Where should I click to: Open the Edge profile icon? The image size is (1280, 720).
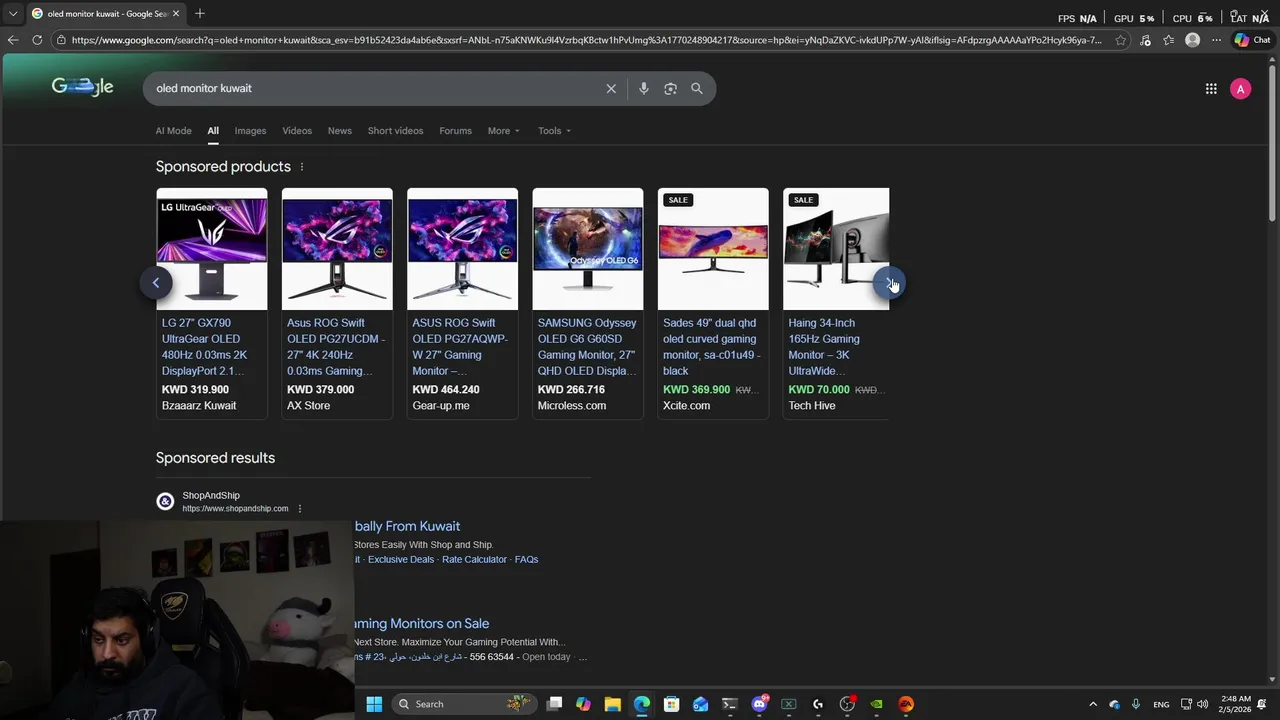click(x=1192, y=40)
